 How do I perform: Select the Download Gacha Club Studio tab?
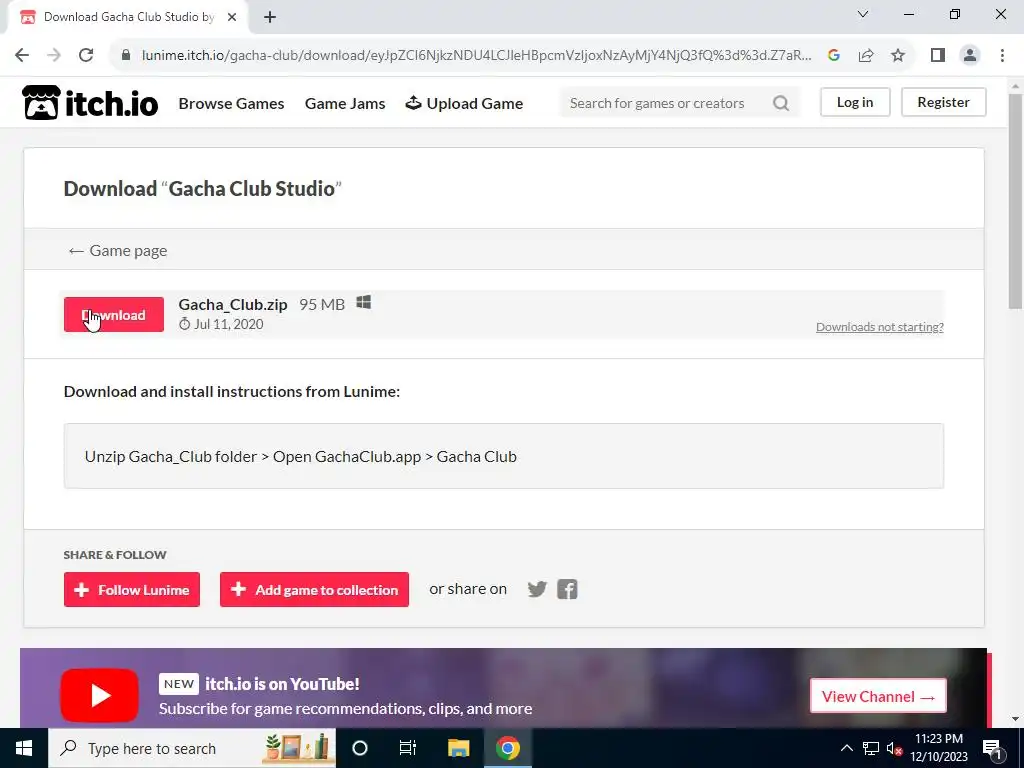coord(128,17)
